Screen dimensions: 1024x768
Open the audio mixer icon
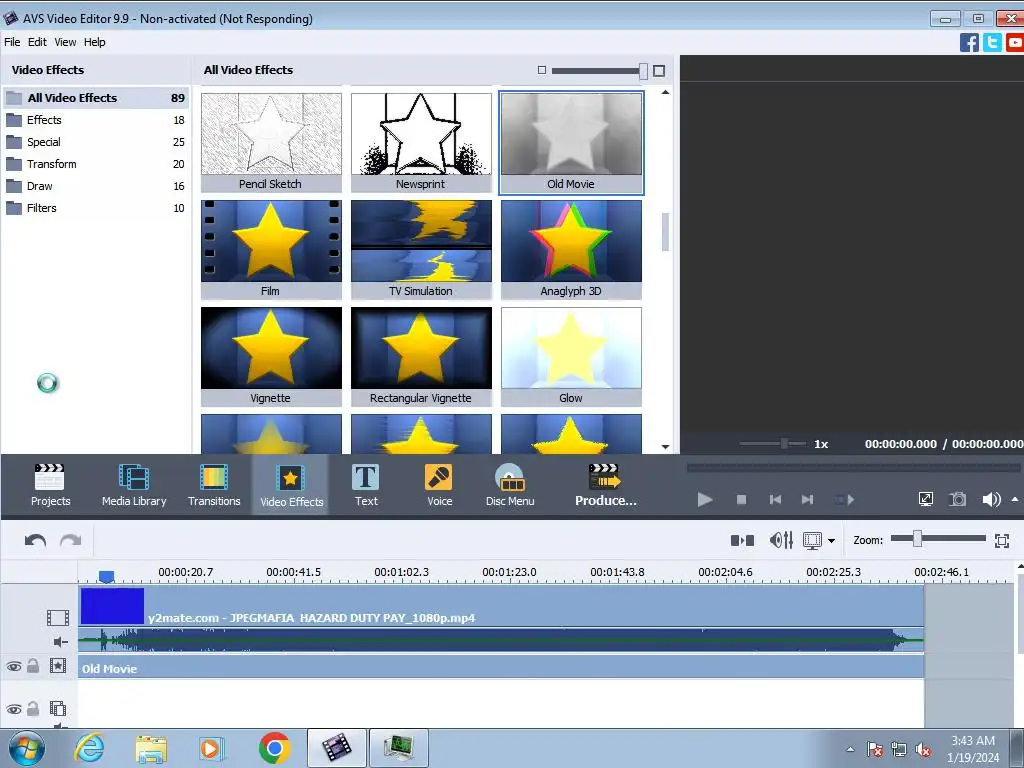781,540
